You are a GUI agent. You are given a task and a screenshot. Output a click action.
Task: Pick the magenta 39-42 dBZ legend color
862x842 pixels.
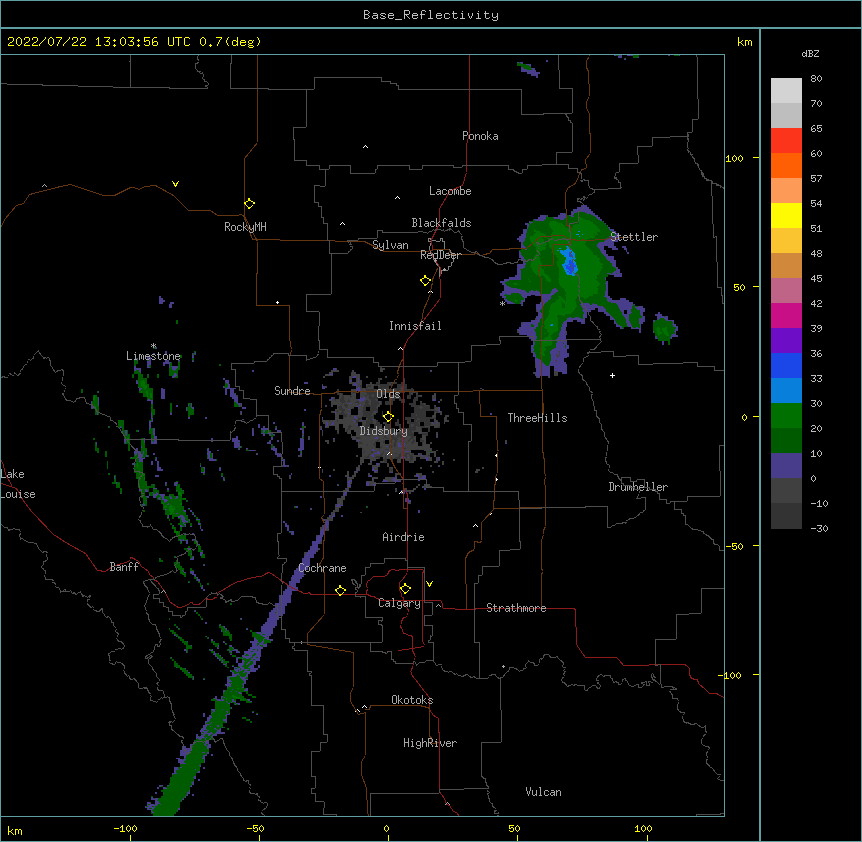(x=786, y=315)
